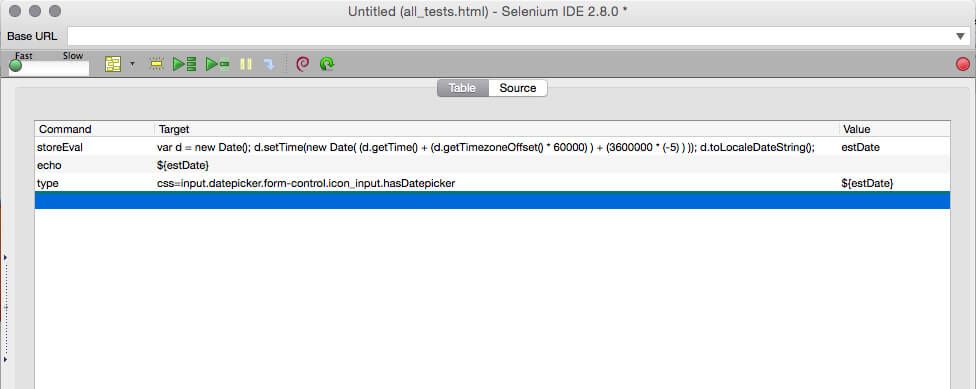Click the estDate value in storeEval row

[x=860, y=148]
